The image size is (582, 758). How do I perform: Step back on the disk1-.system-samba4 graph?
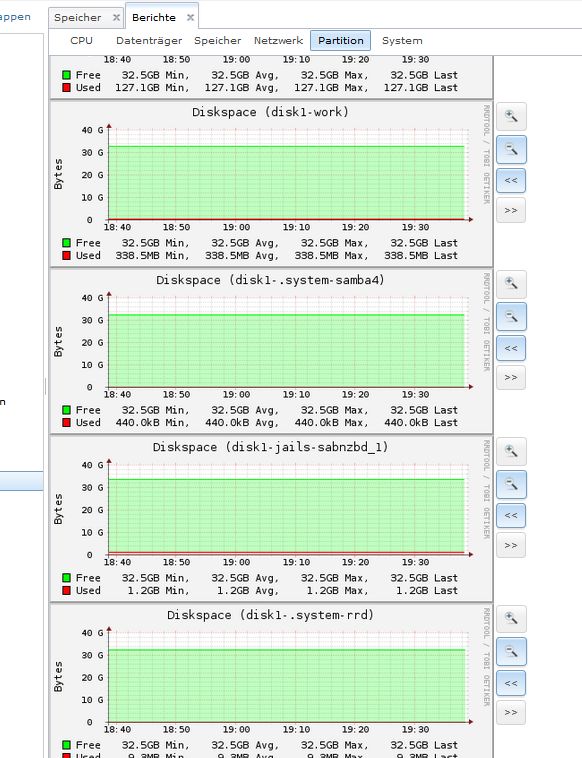[x=511, y=348]
